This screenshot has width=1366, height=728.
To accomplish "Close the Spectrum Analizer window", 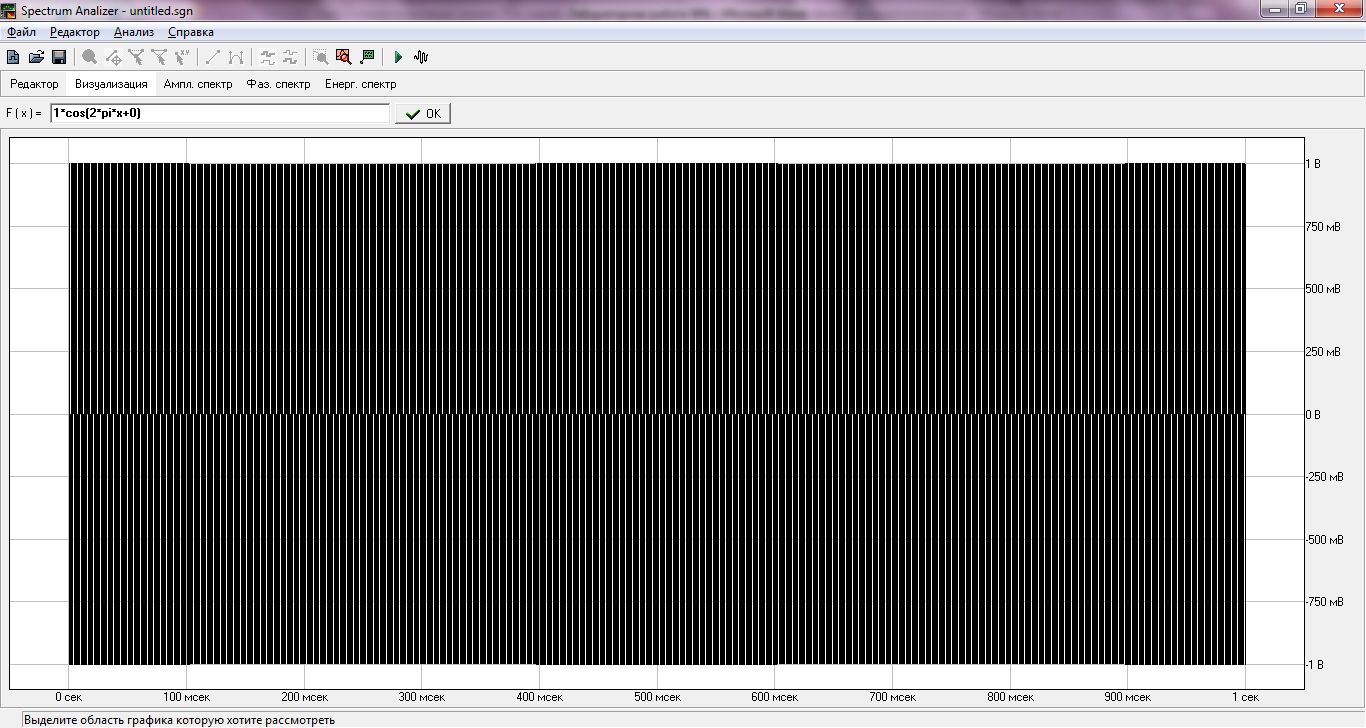I will [x=1337, y=9].
